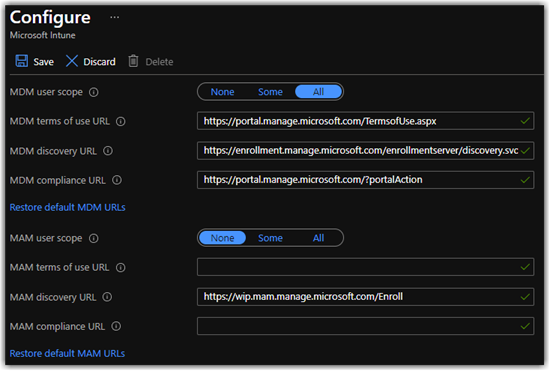Image resolution: width=550 pixels, height=371 pixels.
Task: Click Restore default MDM URLs link
Action: [x=67, y=207]
